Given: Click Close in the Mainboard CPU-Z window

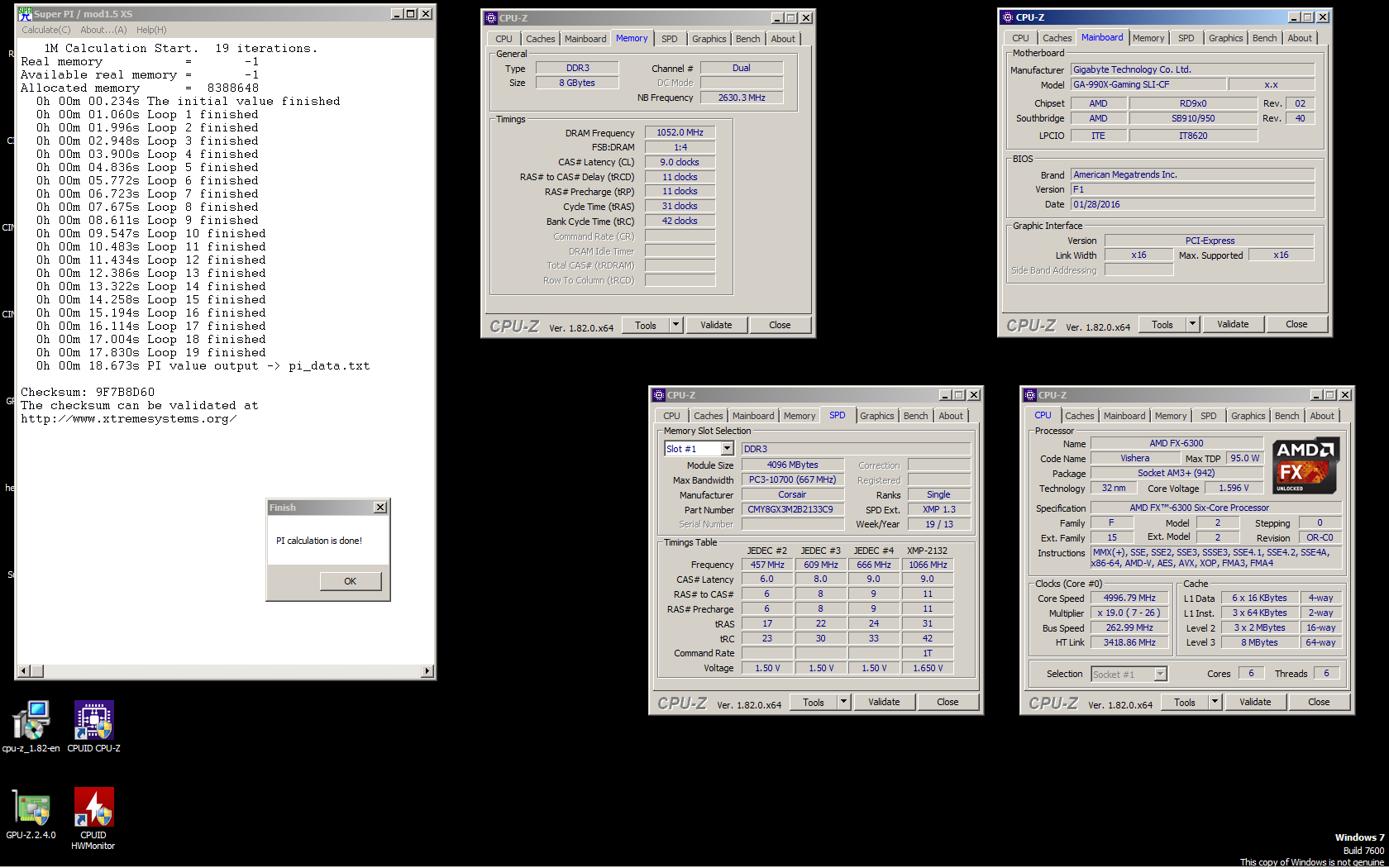Looking at the screenshot, I should [1296, 324].
